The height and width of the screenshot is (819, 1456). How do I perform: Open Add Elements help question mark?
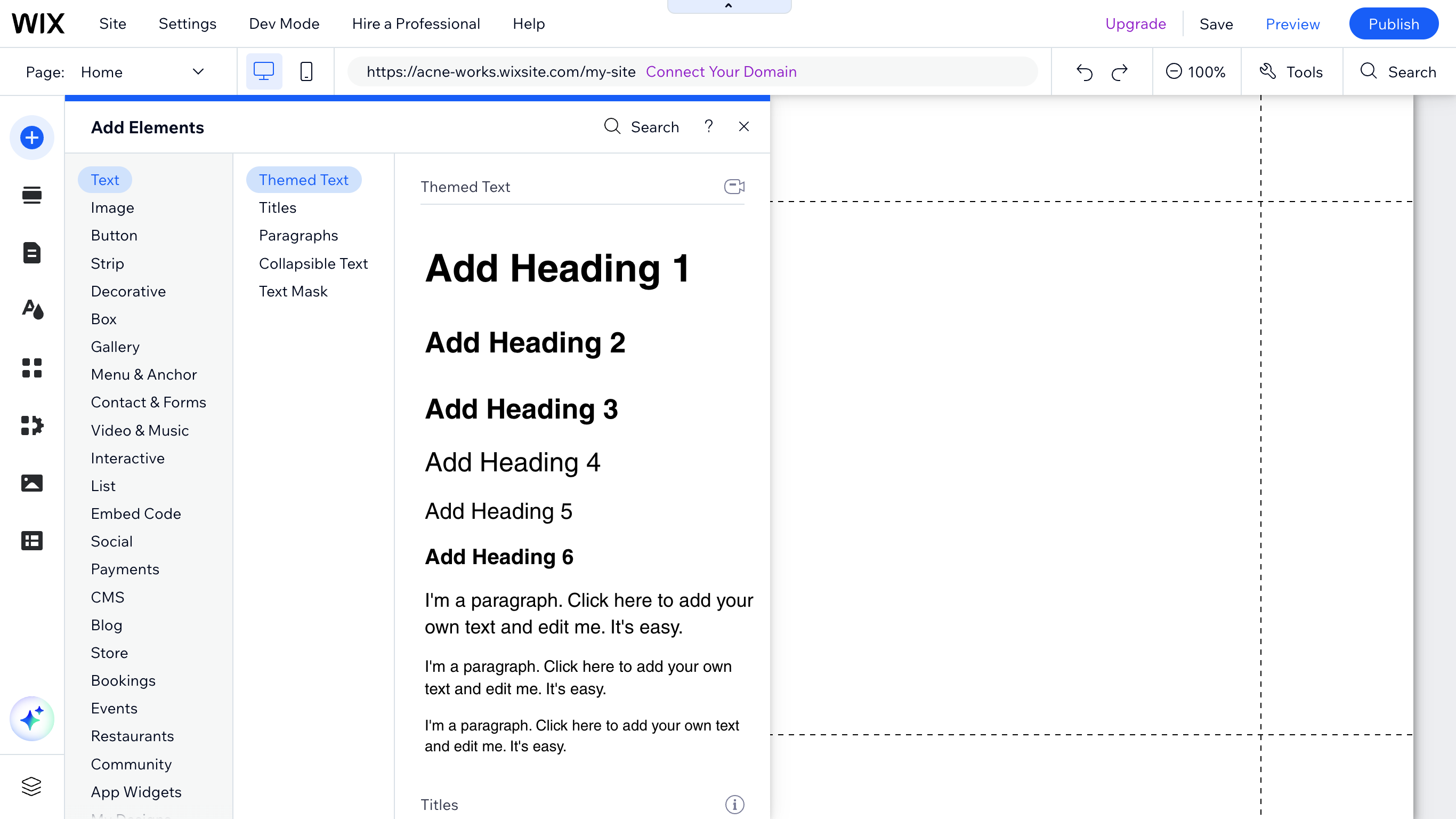click(708, 126)
